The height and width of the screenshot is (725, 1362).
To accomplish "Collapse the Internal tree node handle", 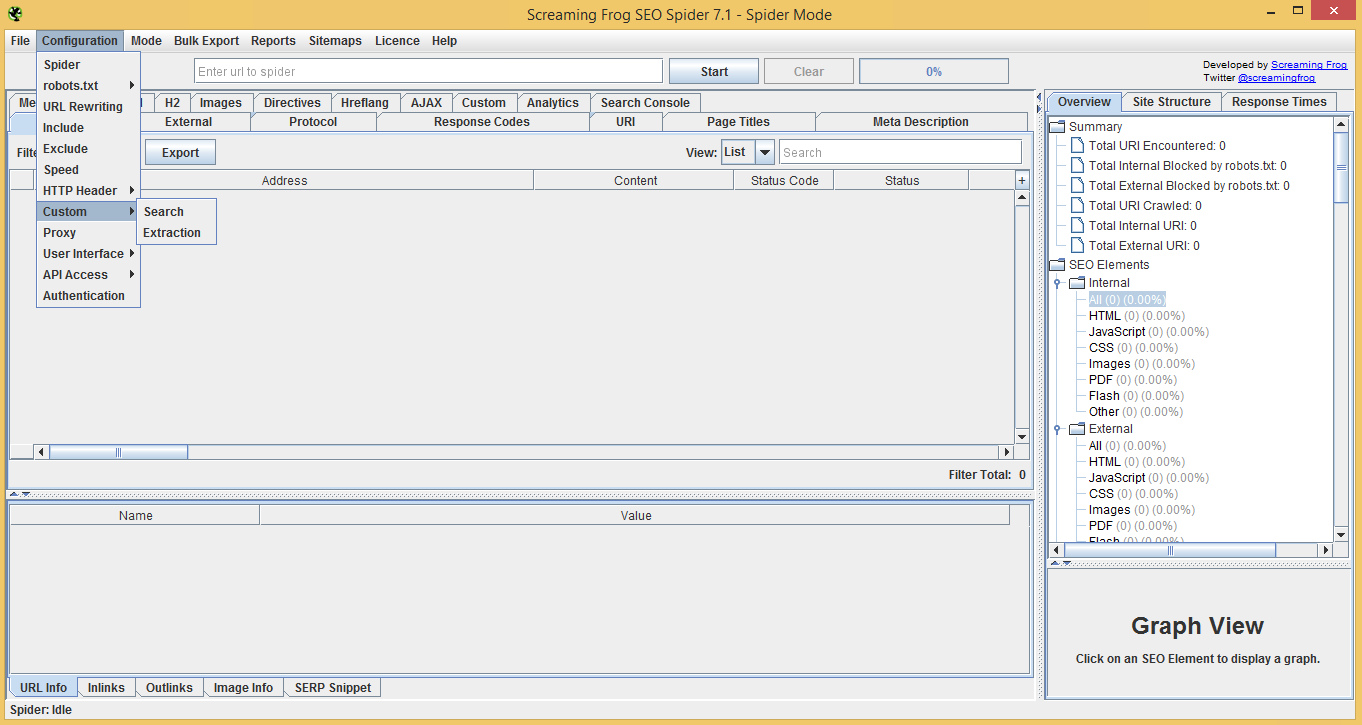I will point(1057,284).
